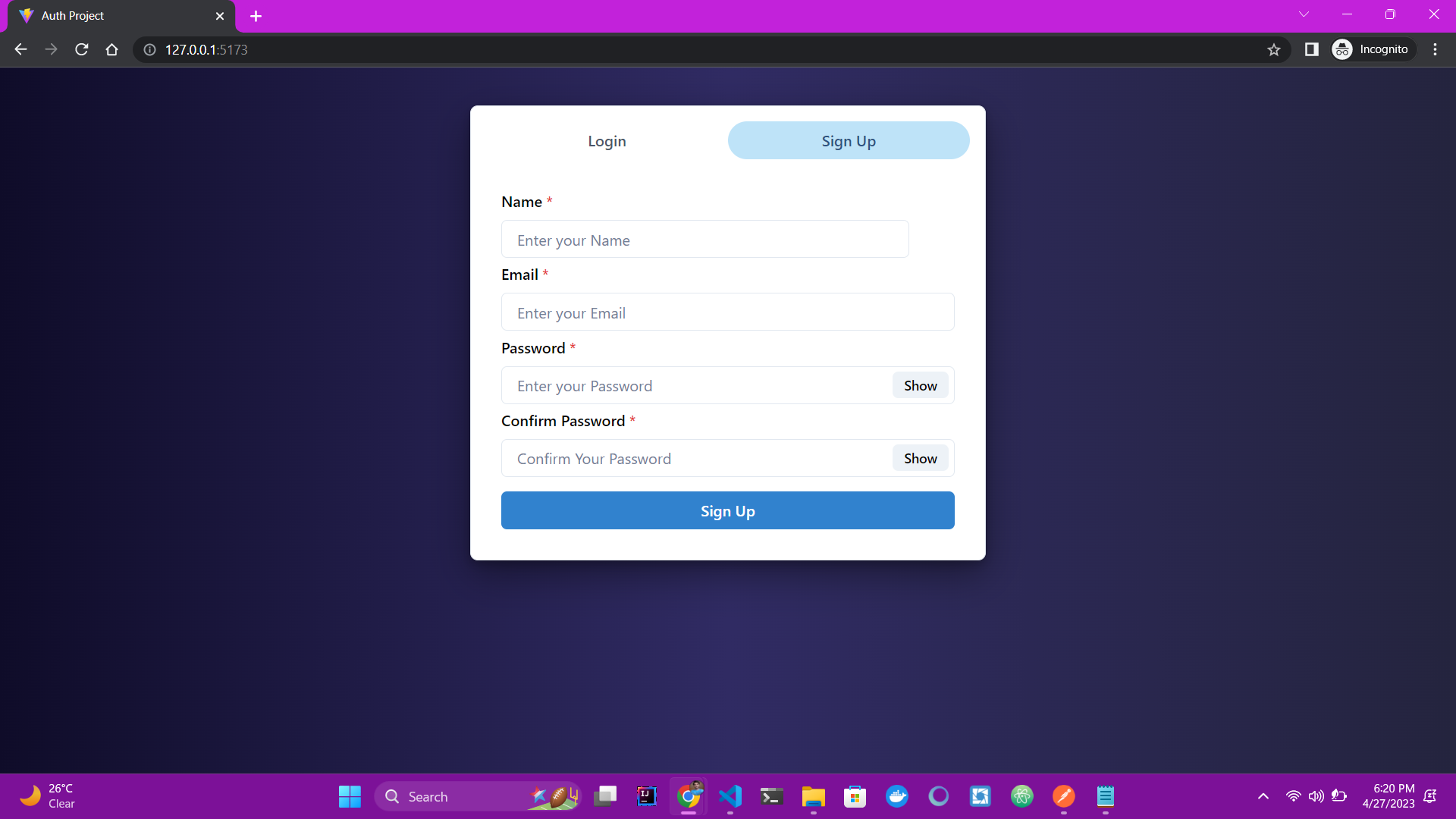Open Visual Studio Code from taskbar
Screen dimensions: 1456x819
[x=730, y=796]
